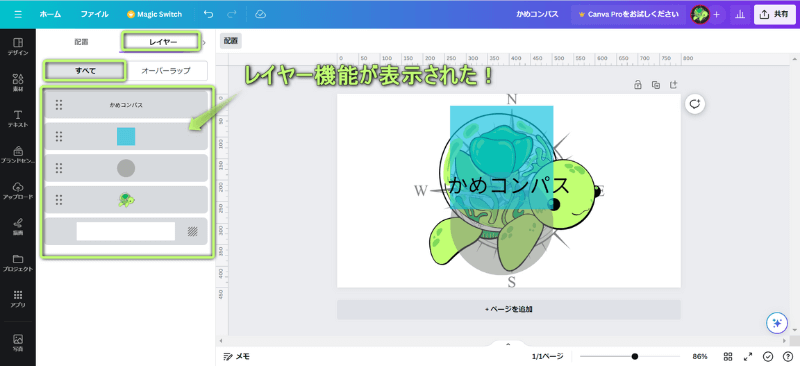Screen dimensions: 800x366
Task: Click the 配置 button above the canvas
Action: click(x=231, y=42)
